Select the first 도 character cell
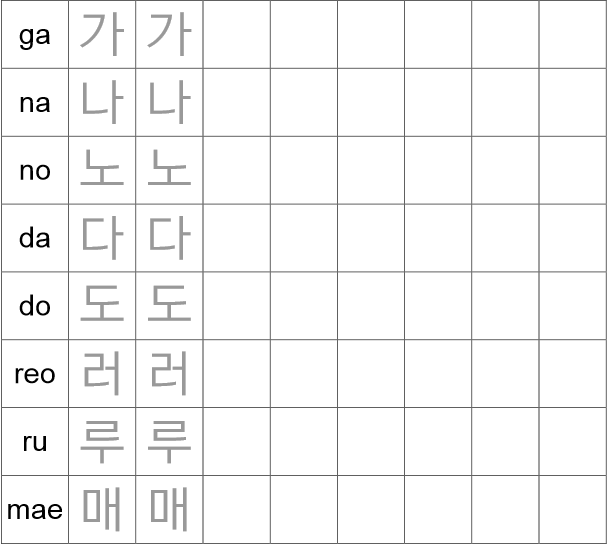608x545 pixels. [102, 306]
